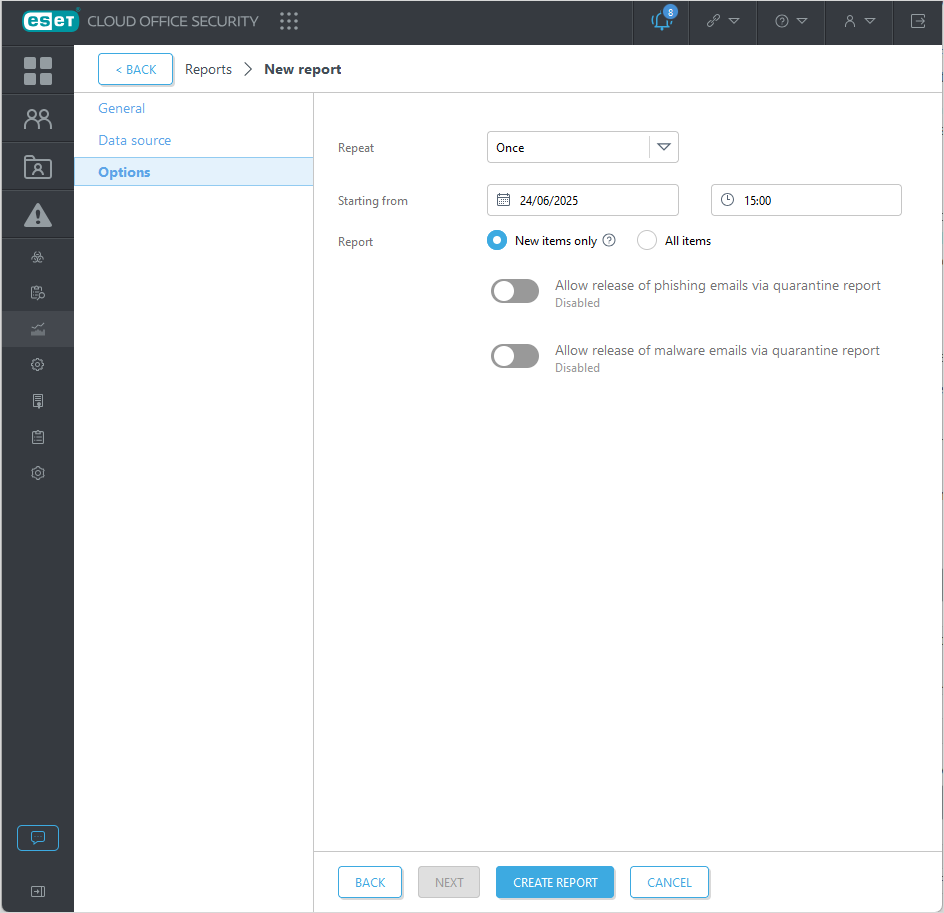This screenshot has height=913, width=944.
Task: Toggle allow release of phishing emails
Action: (515, 291)
